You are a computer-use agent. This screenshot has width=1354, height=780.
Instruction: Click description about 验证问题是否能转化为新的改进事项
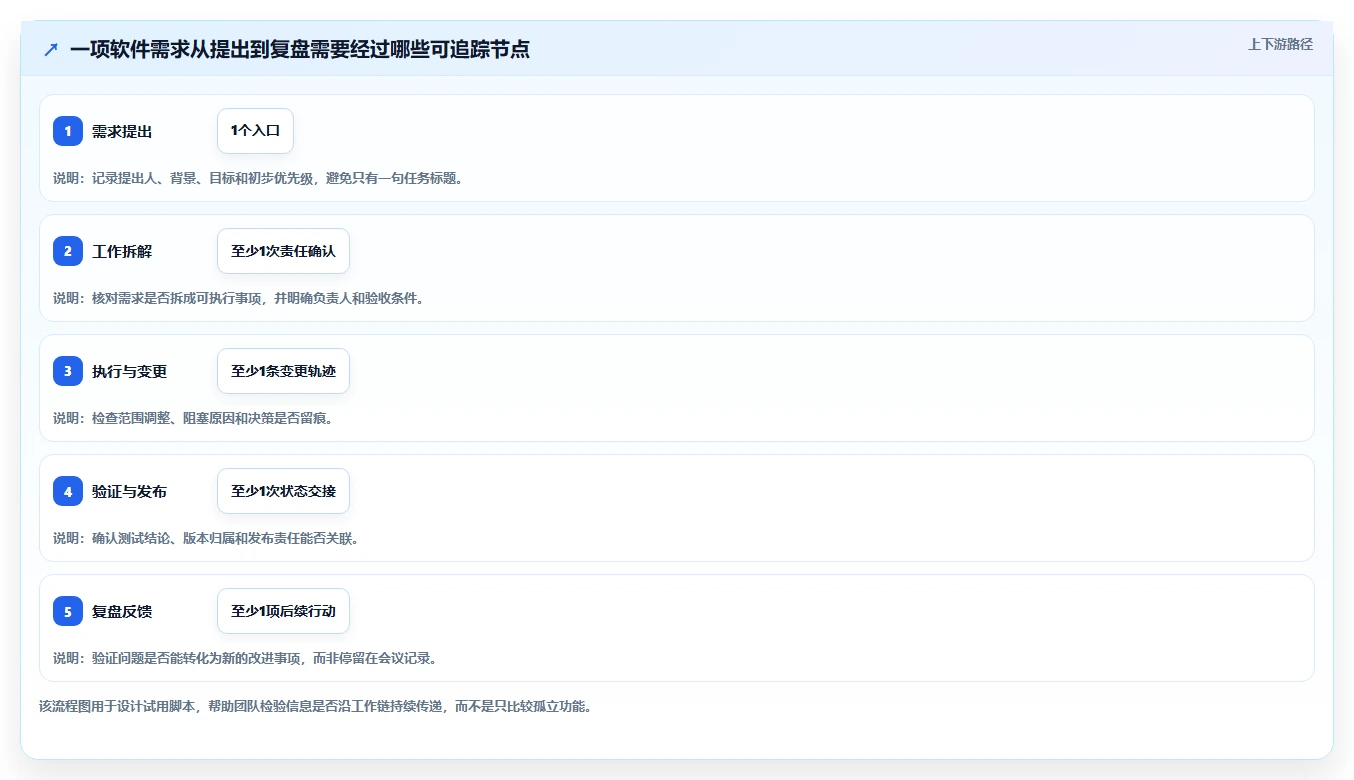coord(245,658)
